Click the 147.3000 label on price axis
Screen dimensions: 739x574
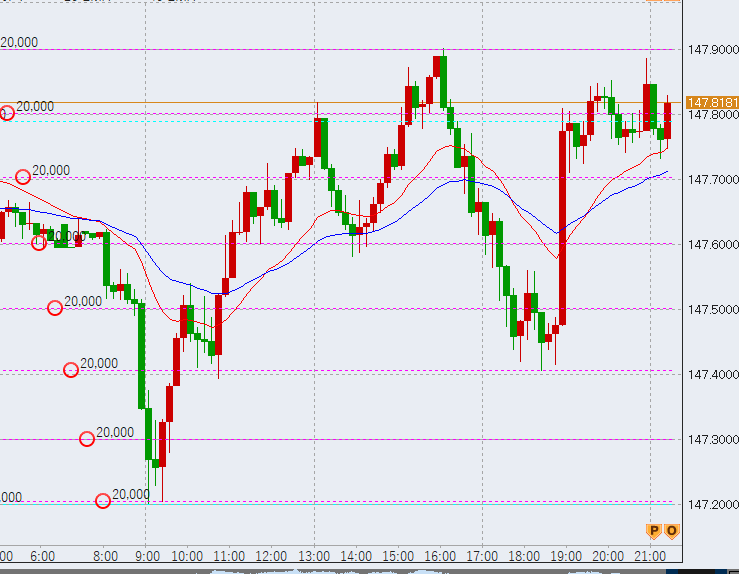pyautogui.click(x=712, y=439)
